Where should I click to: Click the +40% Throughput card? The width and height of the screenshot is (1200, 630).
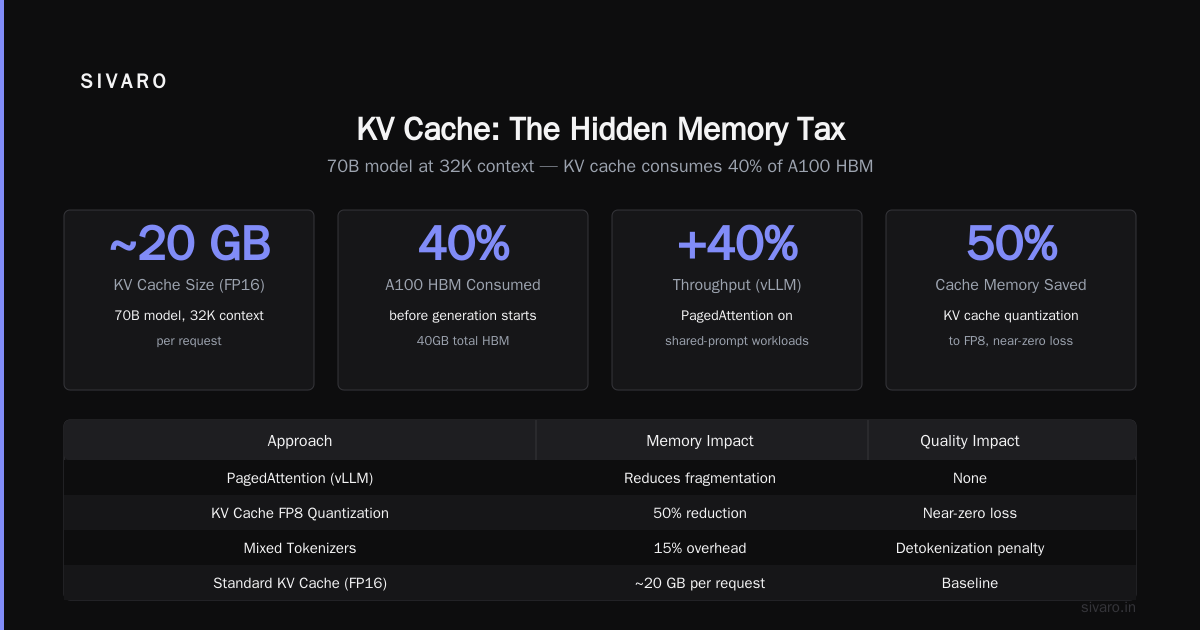737,300
